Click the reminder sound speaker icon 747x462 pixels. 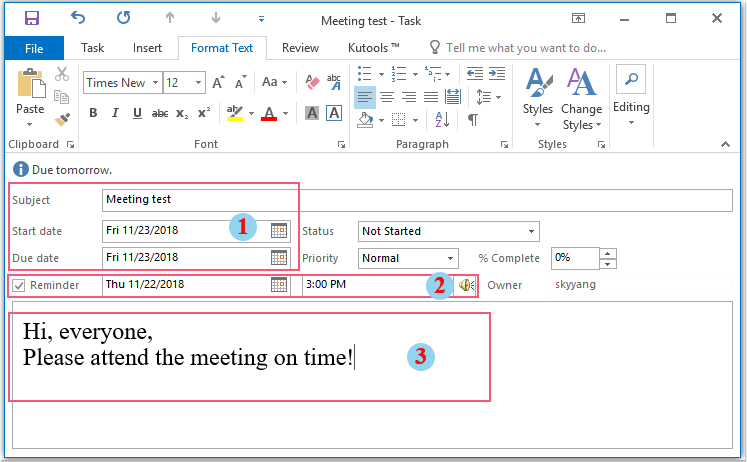pos(466,285)
